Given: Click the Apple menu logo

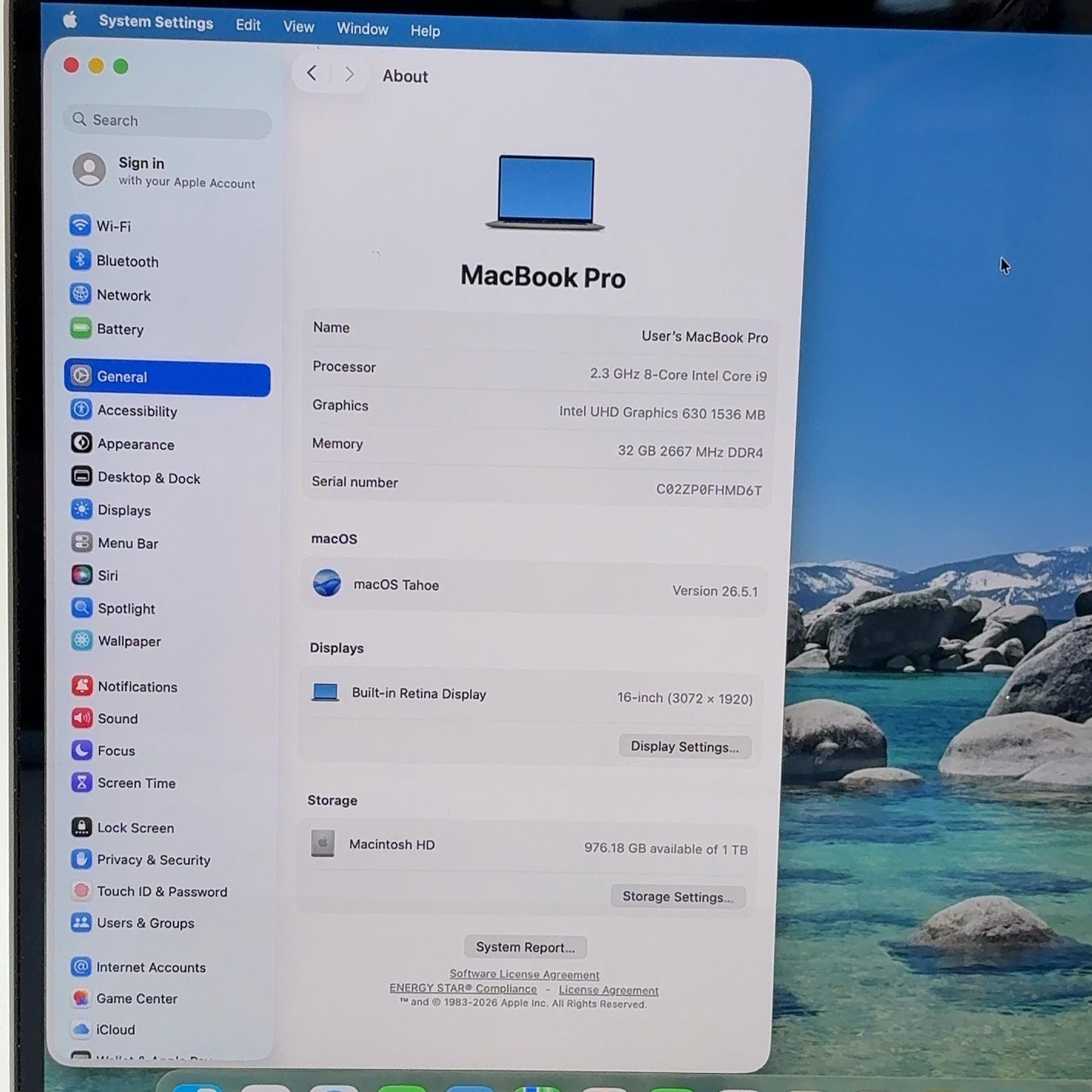Looking at the screenshot, I should click(x=70, y=20).
